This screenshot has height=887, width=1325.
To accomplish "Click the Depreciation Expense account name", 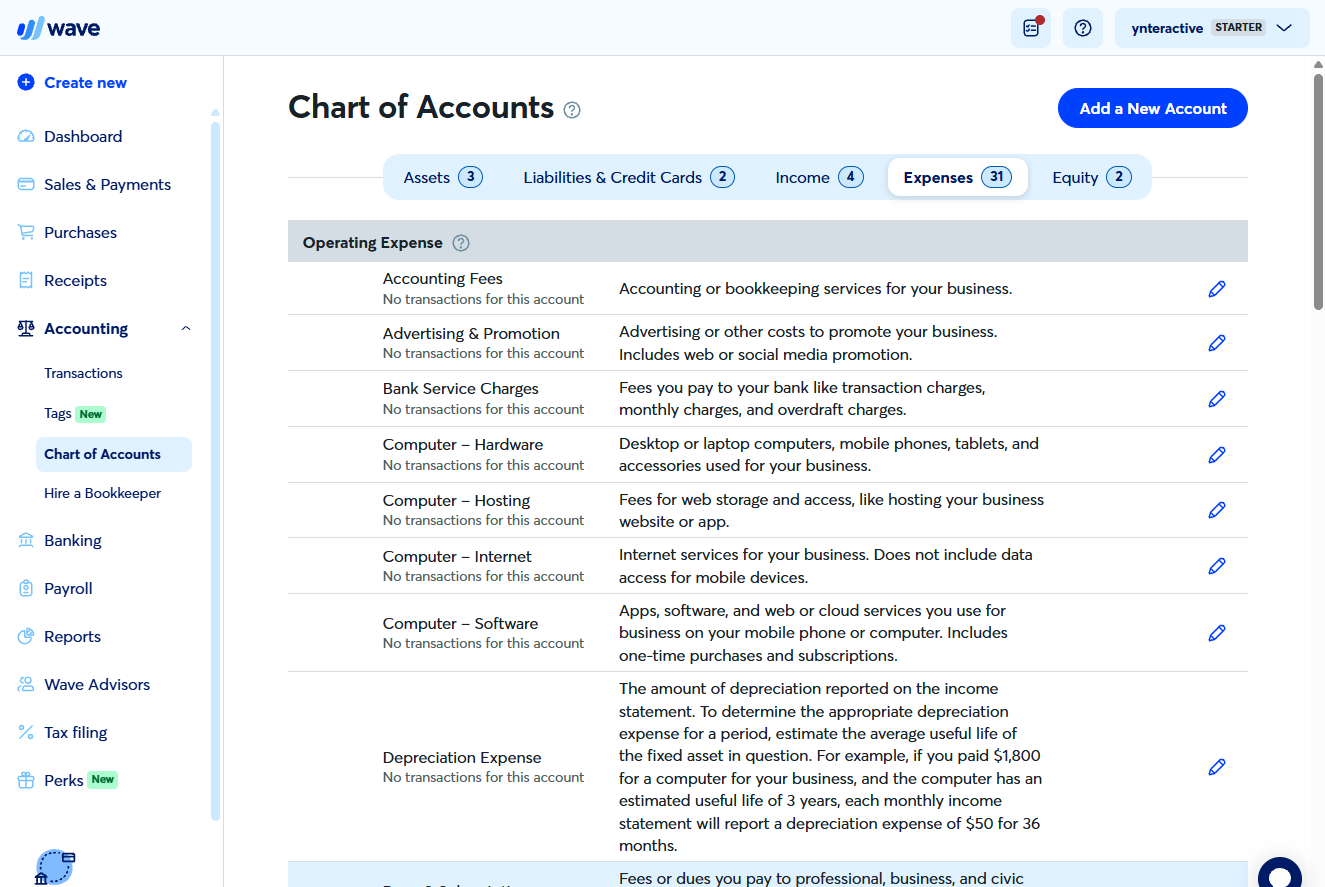I will (462, 758).
